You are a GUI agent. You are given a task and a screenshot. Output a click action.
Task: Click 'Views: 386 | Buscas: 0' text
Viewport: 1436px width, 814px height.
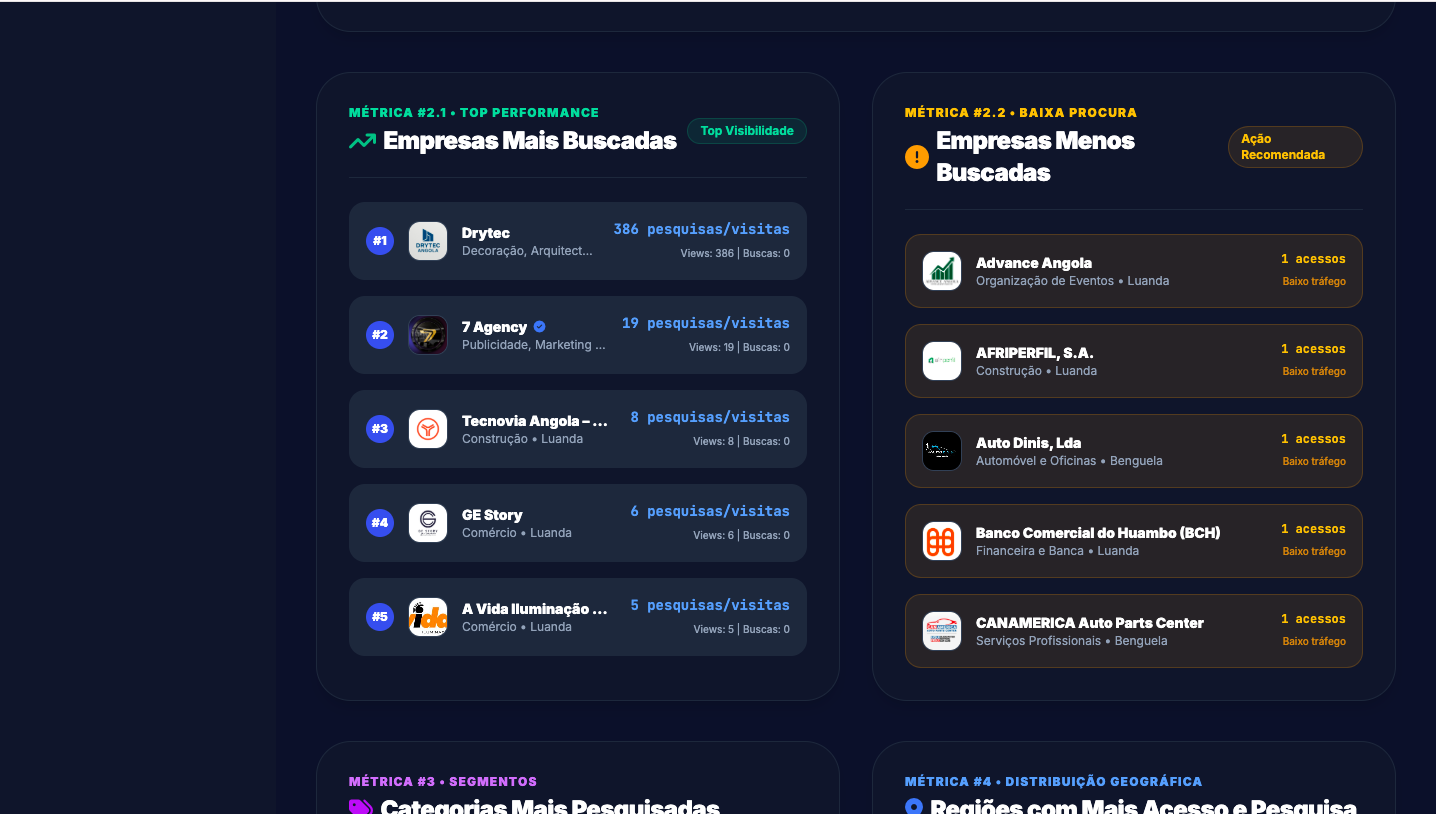click(x=735, y=254)
